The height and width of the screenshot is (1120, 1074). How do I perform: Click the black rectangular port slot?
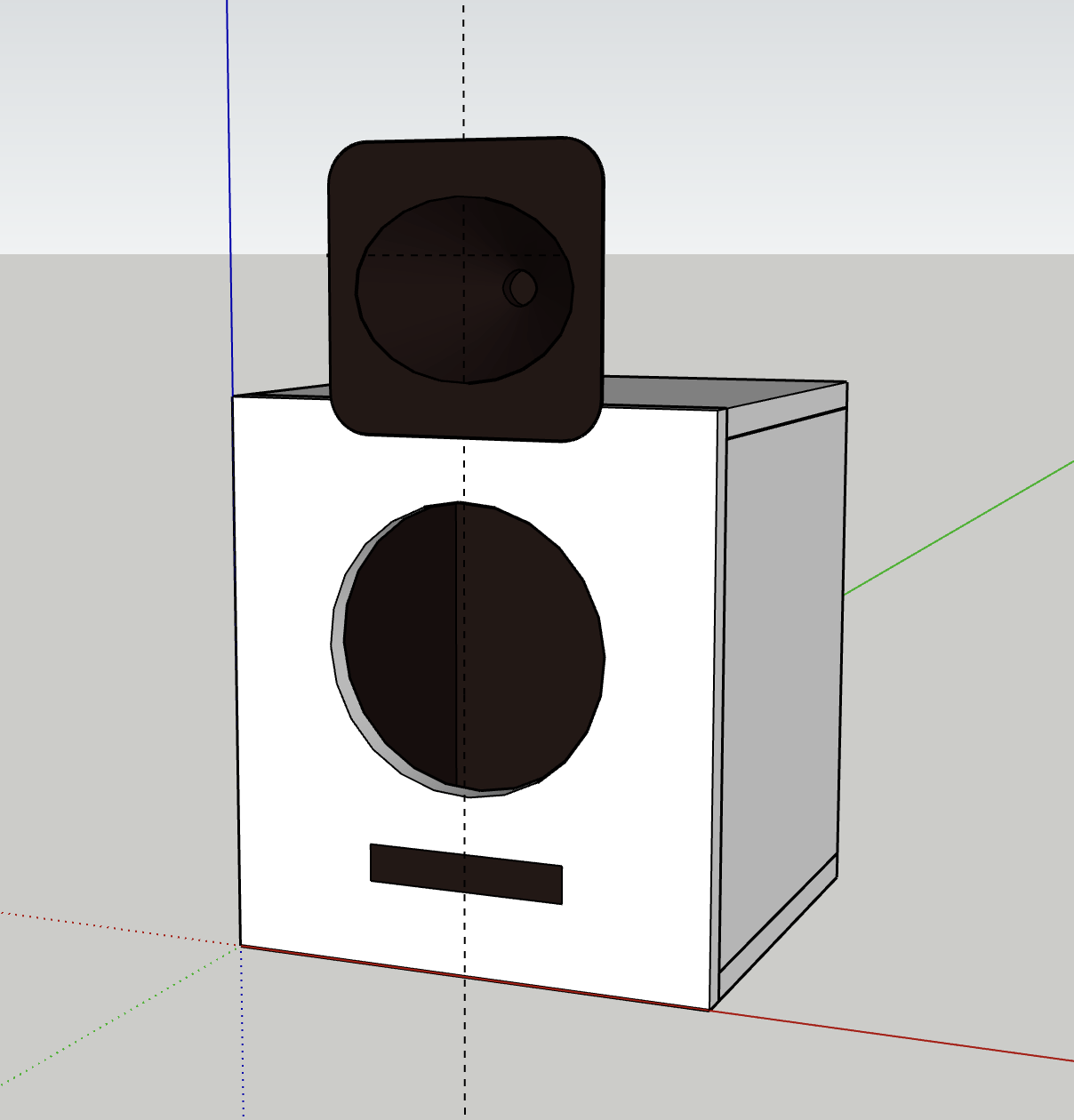click(466, 874)
